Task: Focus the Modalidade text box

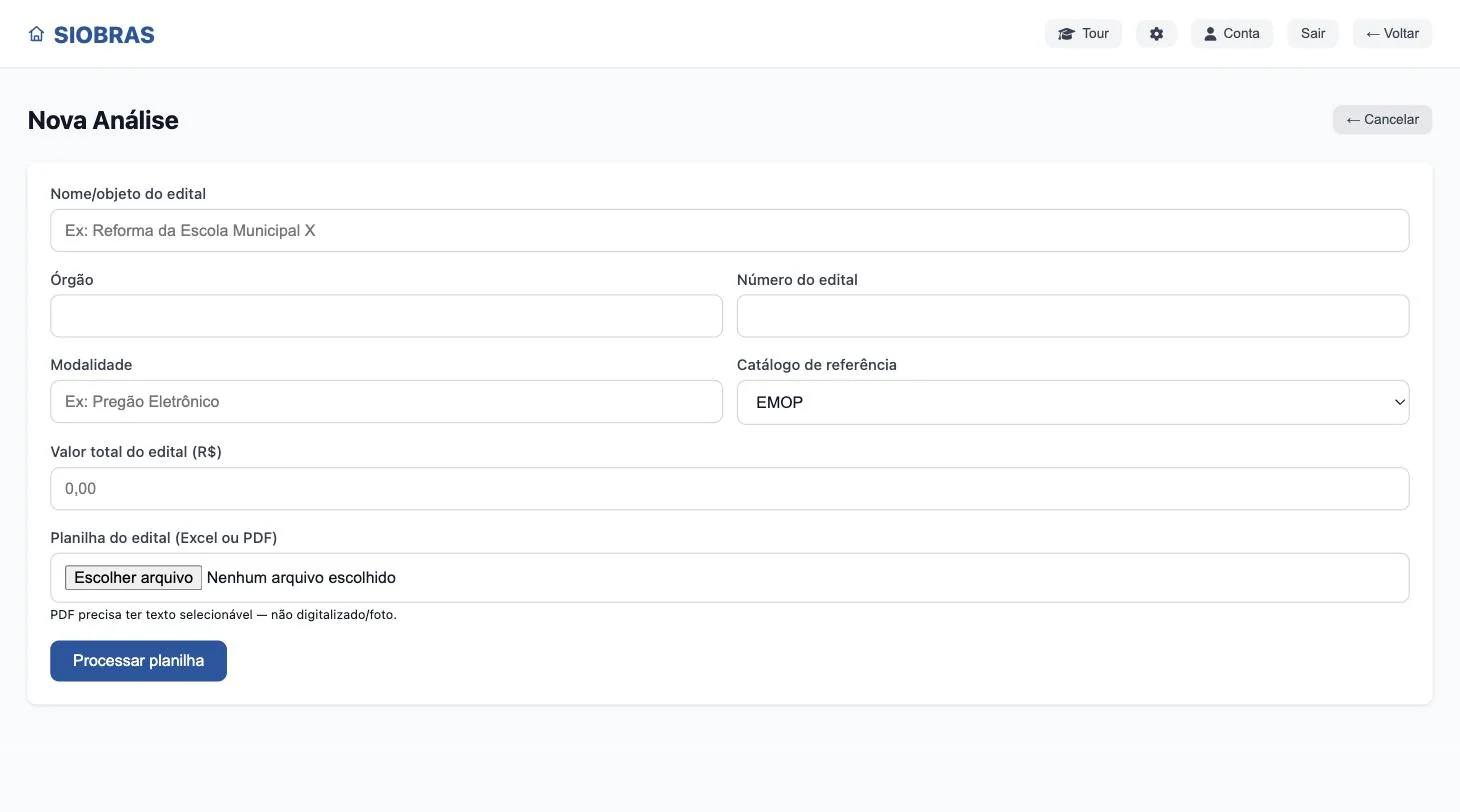Action: tap(387, 402)
